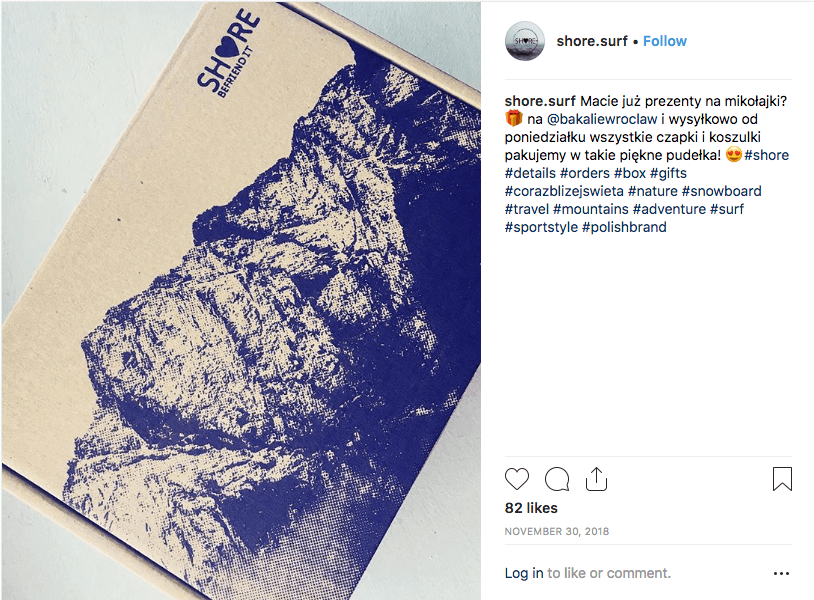Open the #shore hashtag
Viewport: 814px width, 600px height.
(x=766, y=155)
